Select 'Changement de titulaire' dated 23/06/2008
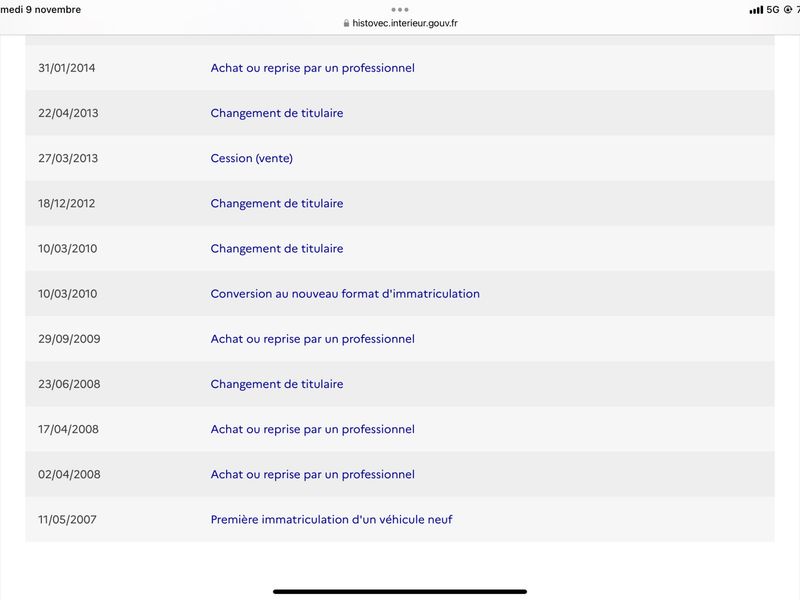The width and height of the screenshot is (800, 600). tap(277, 384)
